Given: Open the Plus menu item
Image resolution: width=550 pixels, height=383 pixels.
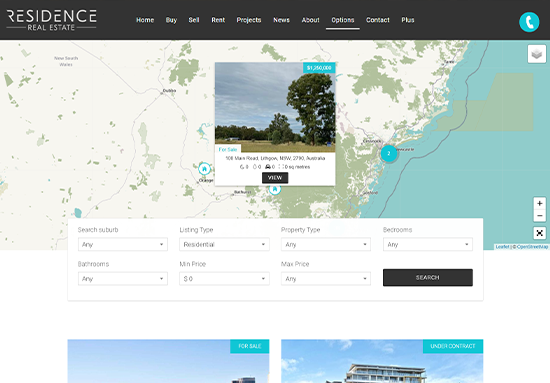Looking at the screenshot, I should point(408,20).
